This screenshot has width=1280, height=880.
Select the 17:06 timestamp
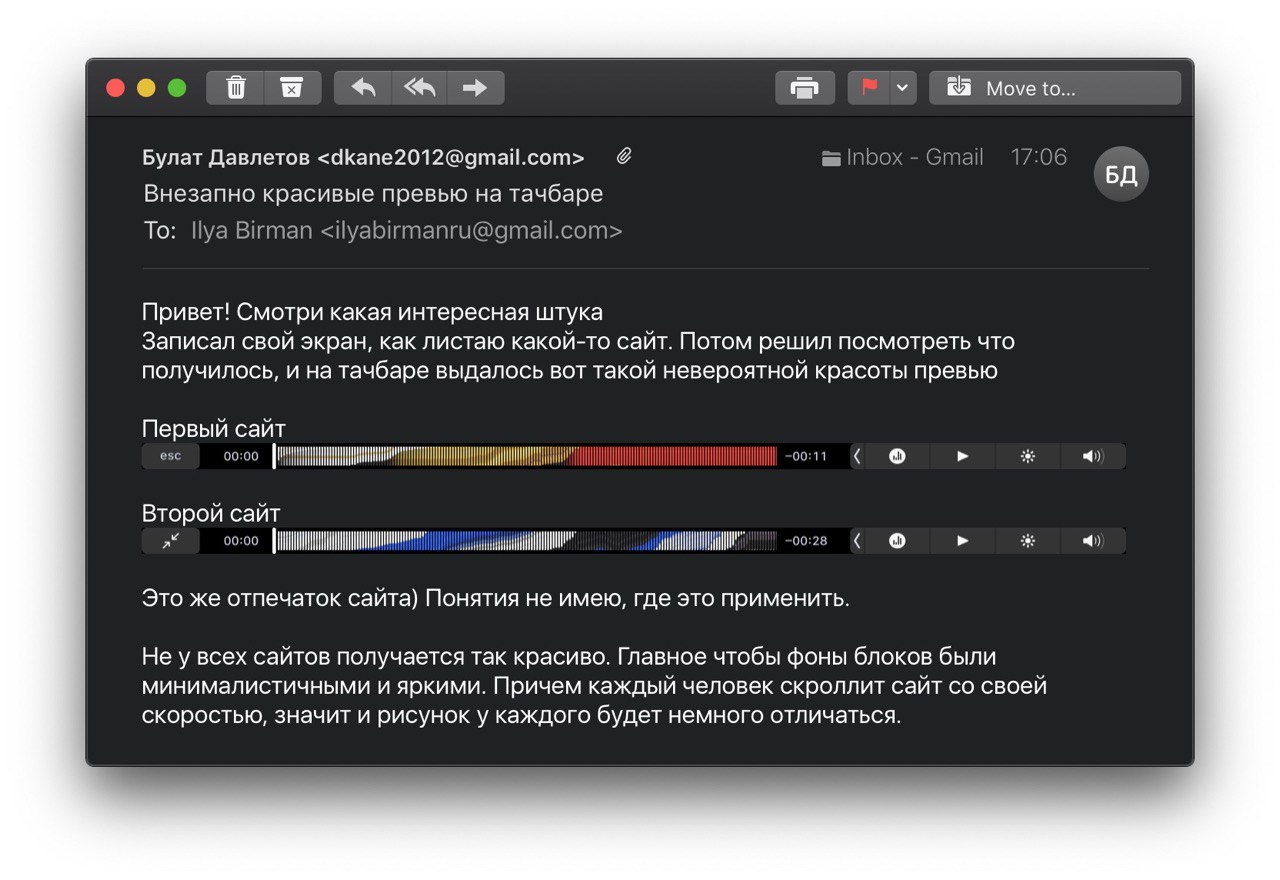[1039, 157]
